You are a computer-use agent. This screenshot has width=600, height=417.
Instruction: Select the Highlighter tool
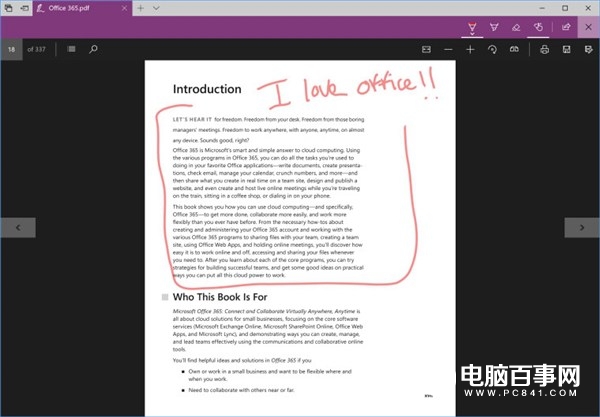pyautogui.click(x=494, y=27)
